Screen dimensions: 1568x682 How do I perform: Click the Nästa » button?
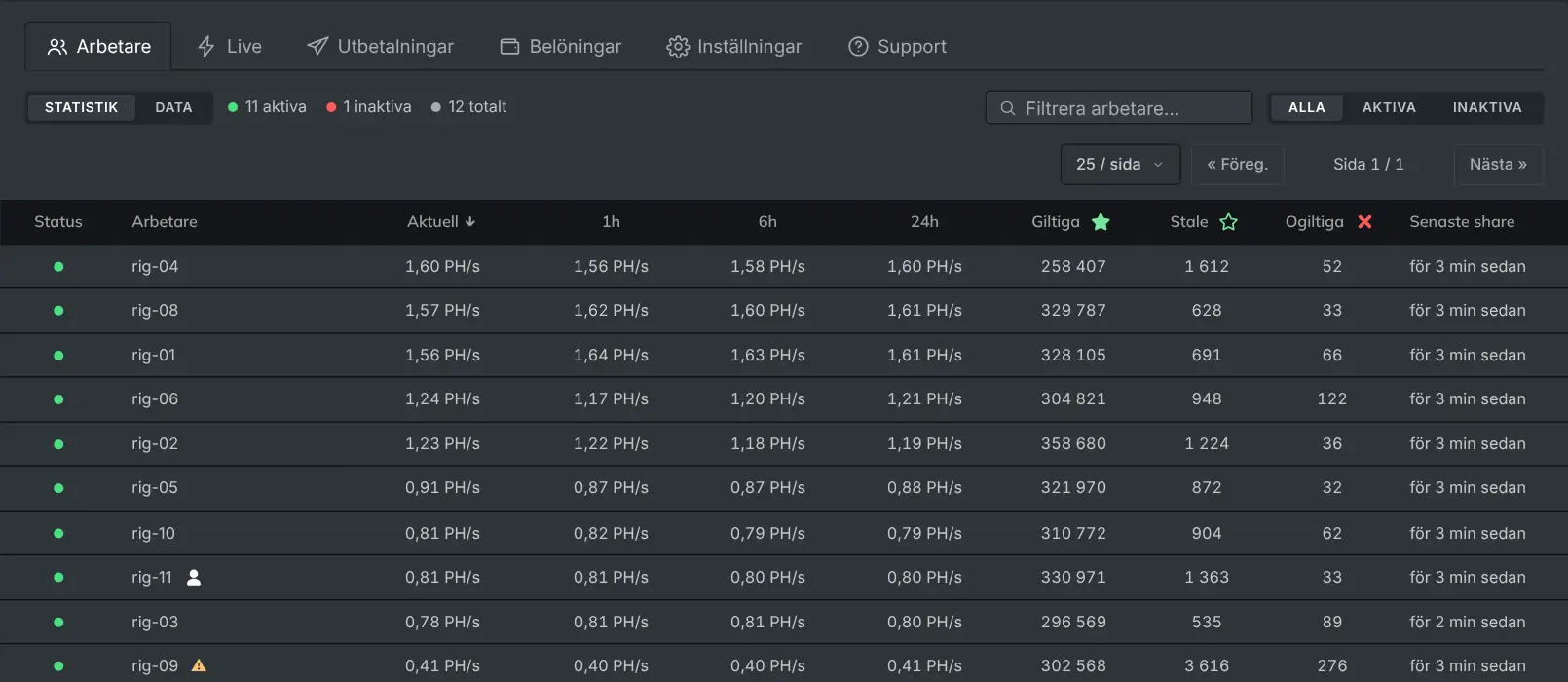1498,165
